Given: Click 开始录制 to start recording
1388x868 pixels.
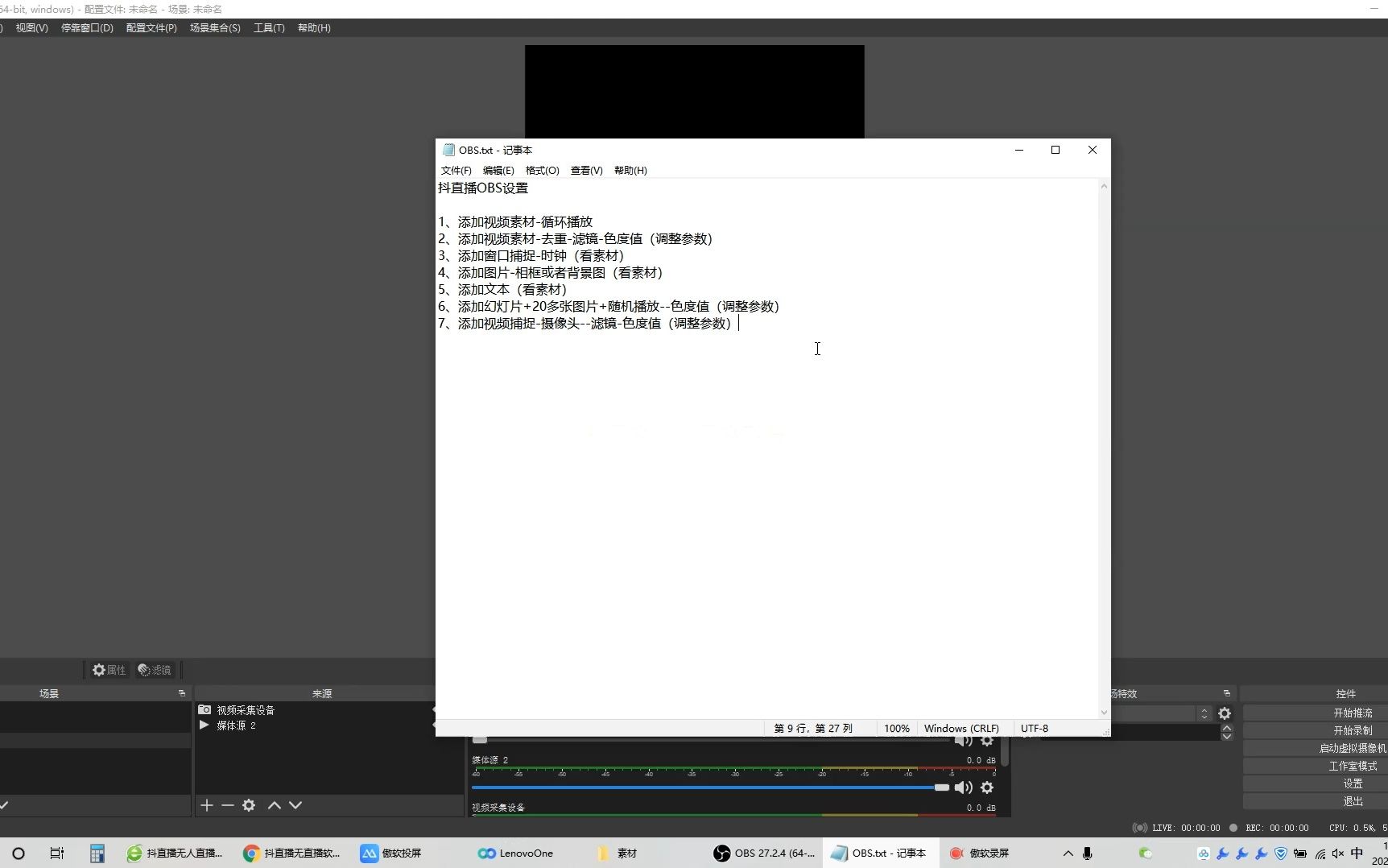Looking at the screenshot, I should pos(1316,731).
